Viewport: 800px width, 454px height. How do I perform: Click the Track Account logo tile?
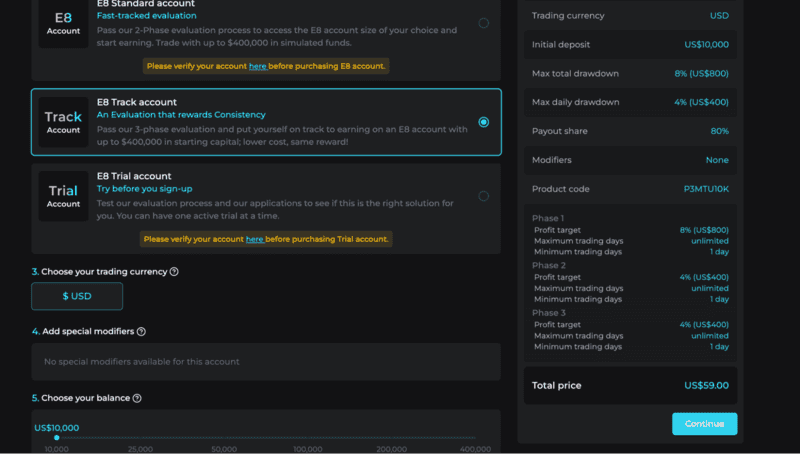click(63, 122)
